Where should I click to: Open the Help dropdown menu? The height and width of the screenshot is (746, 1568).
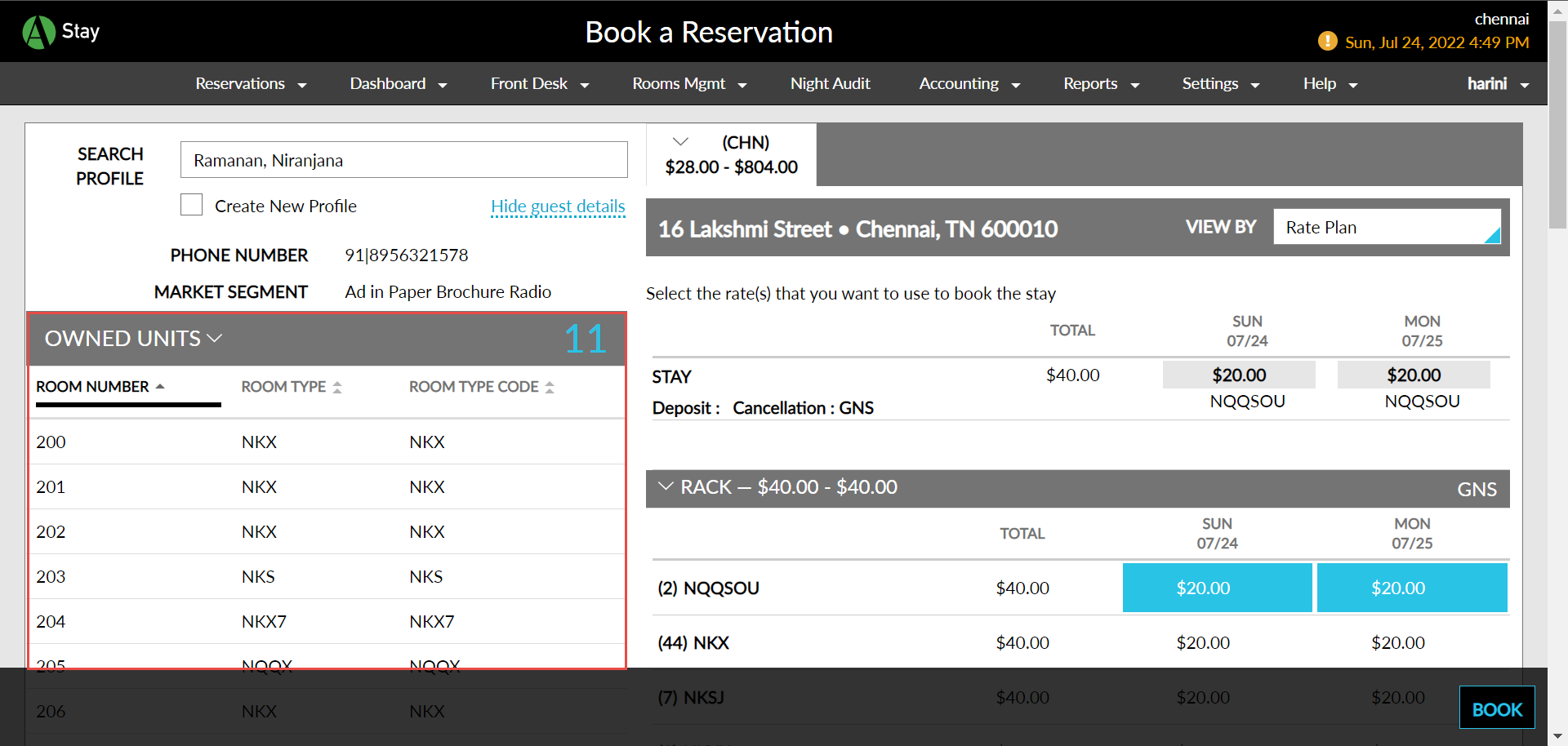coord(1330,83)
